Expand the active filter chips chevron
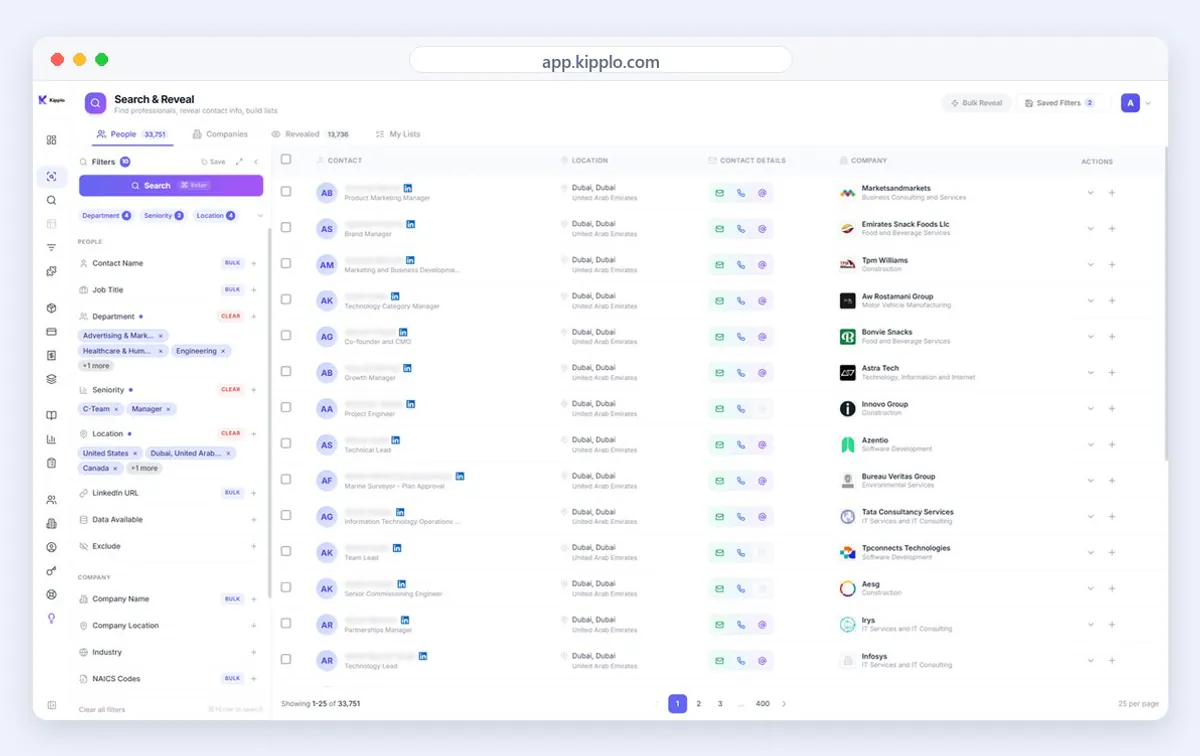The image size is (1200, 756). (x=260, y=215)
